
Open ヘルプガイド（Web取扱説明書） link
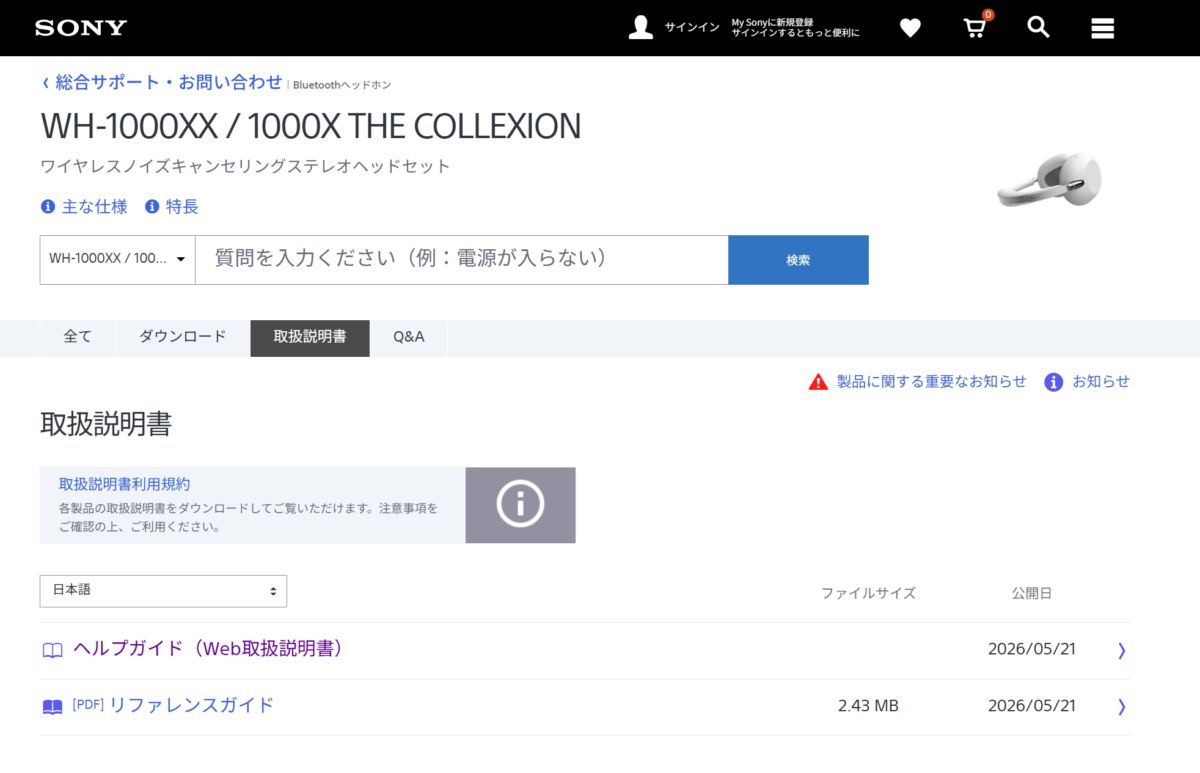coord(210,649)
